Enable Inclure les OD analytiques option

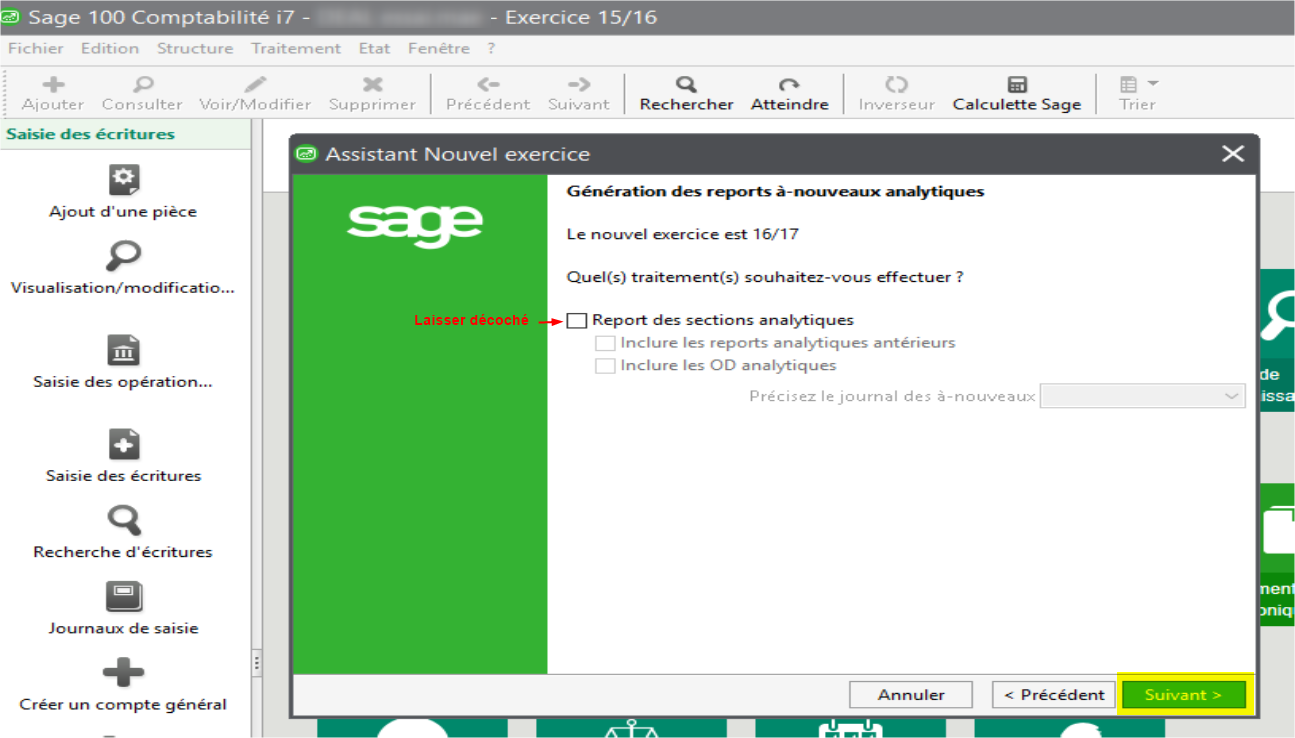(605, 366)
